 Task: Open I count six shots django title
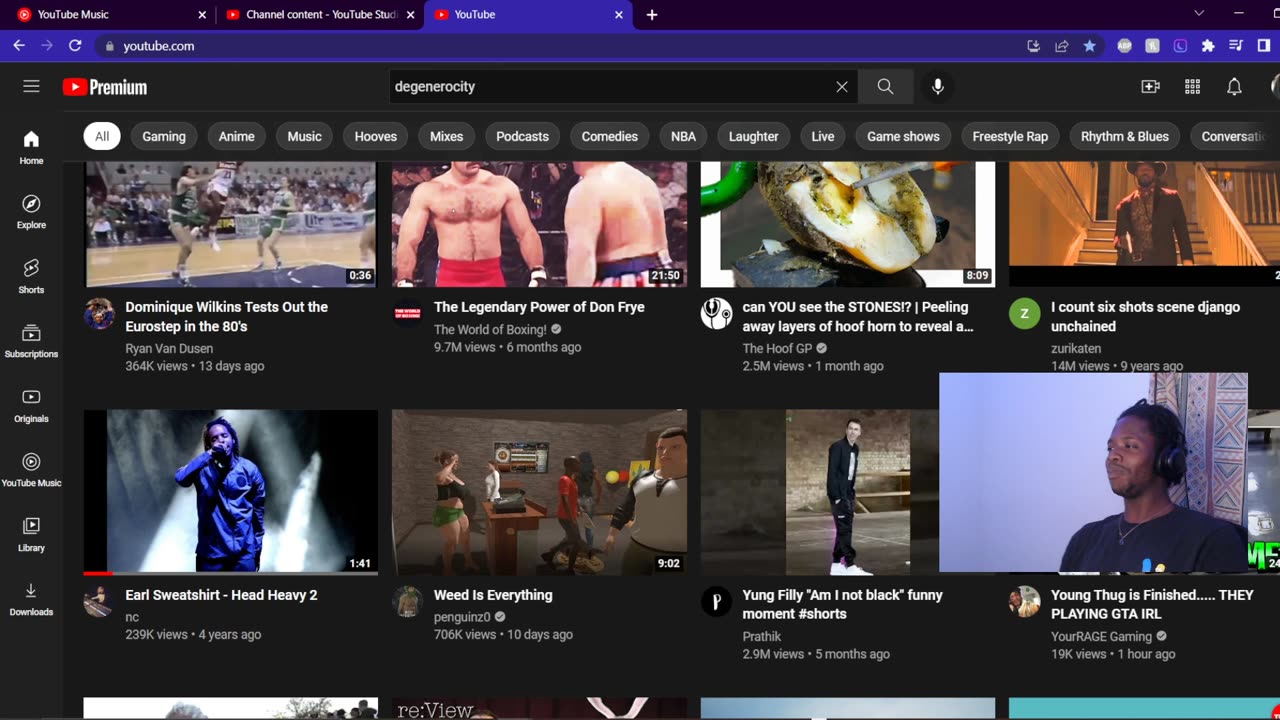tap(1145, 317)
